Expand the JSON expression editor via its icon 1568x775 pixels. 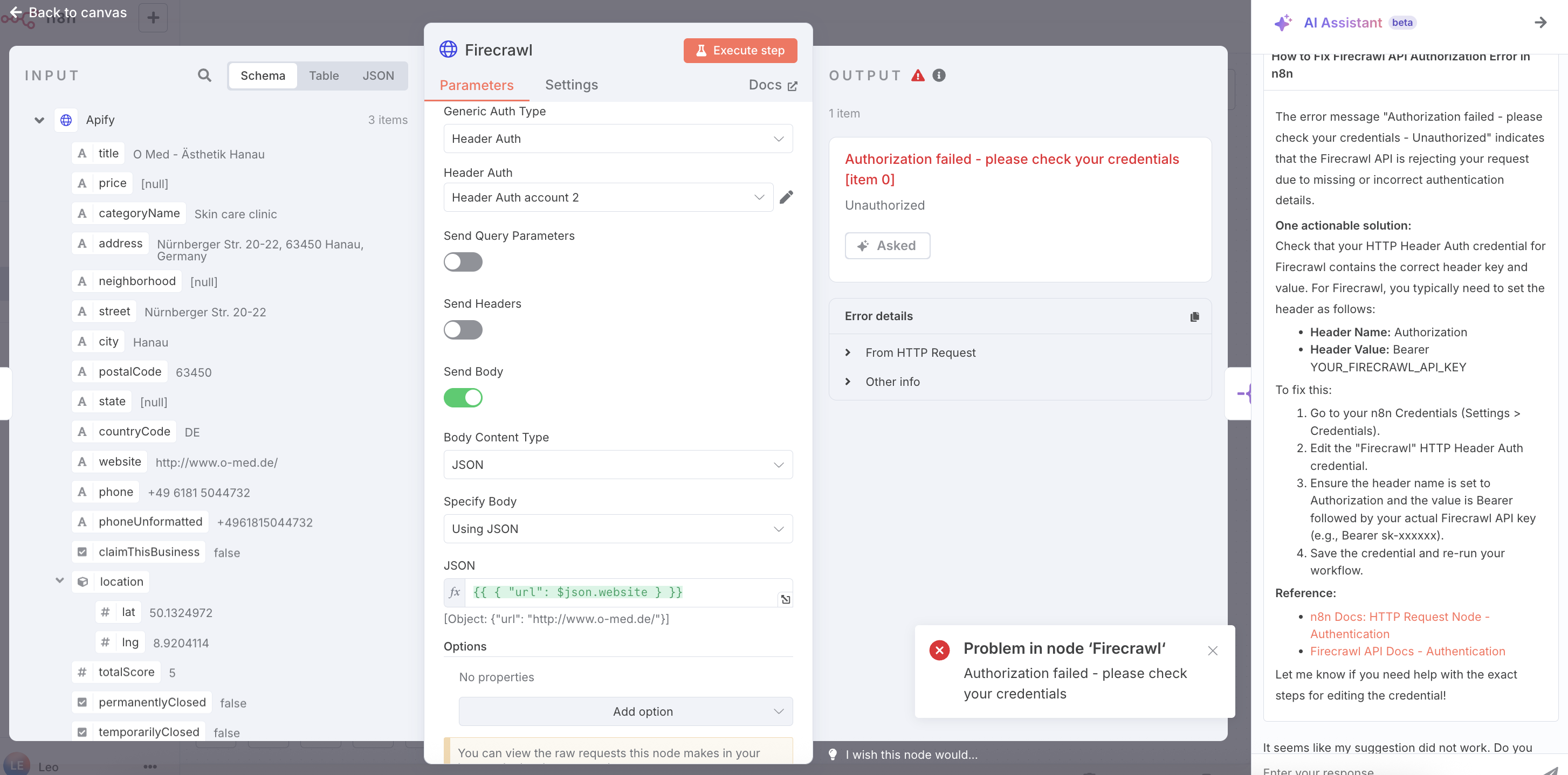785,600
